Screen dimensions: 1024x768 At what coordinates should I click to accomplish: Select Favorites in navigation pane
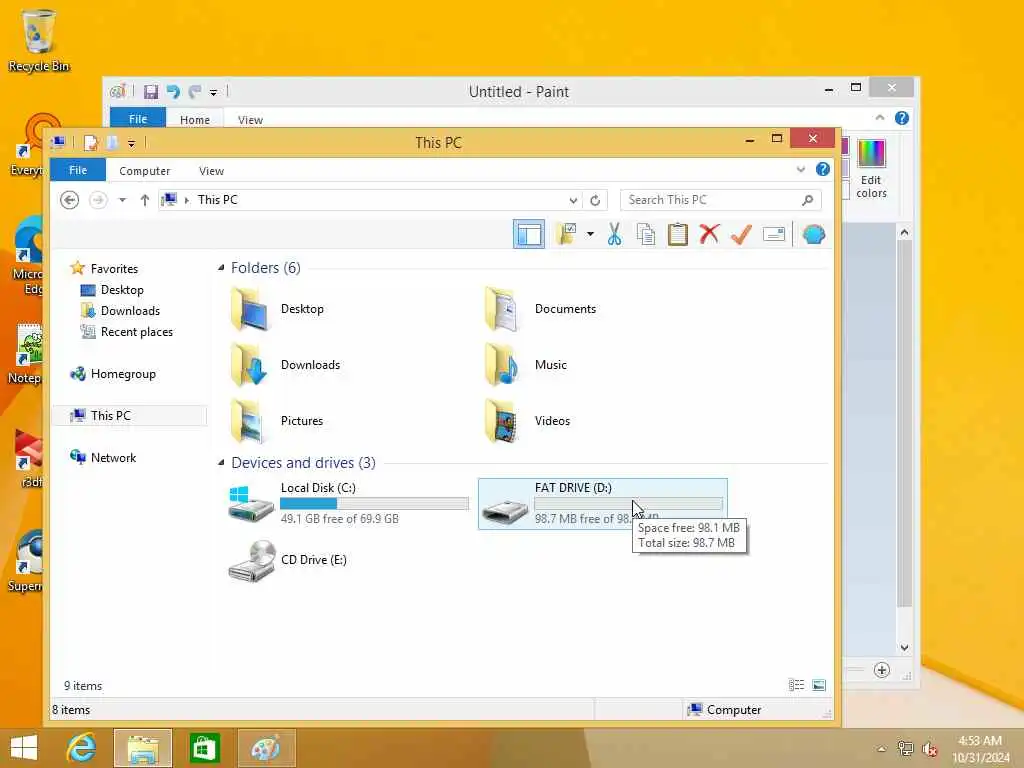coord(114,268)
